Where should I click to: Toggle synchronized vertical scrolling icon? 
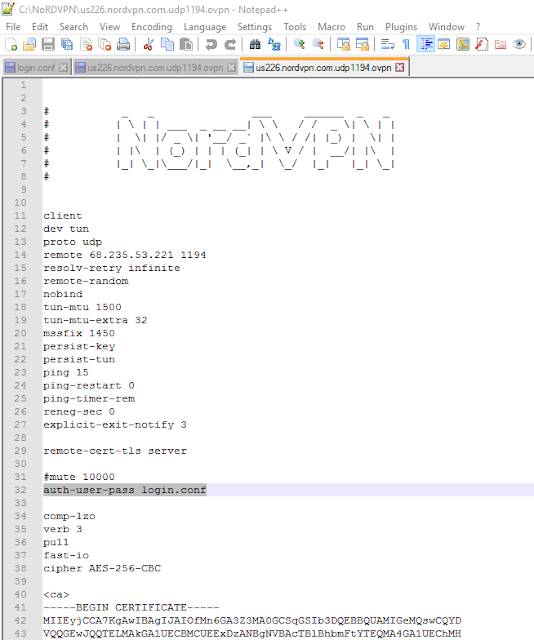pos(343,44)
